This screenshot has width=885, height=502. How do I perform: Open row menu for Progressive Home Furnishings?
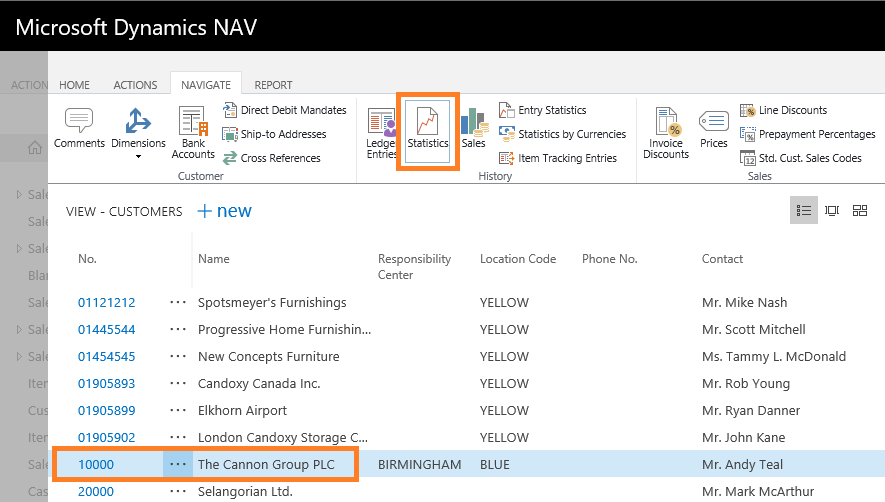(x=178, y=330)
